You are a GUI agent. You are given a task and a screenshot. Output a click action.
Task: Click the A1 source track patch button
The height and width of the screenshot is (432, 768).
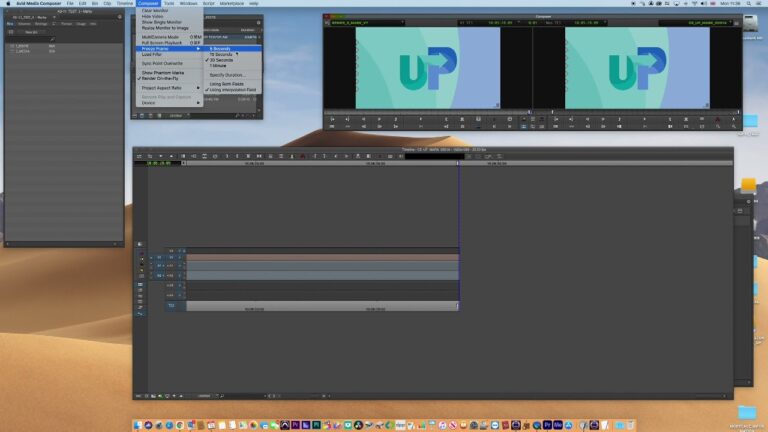pyautogui.click(x=158, y=266)
